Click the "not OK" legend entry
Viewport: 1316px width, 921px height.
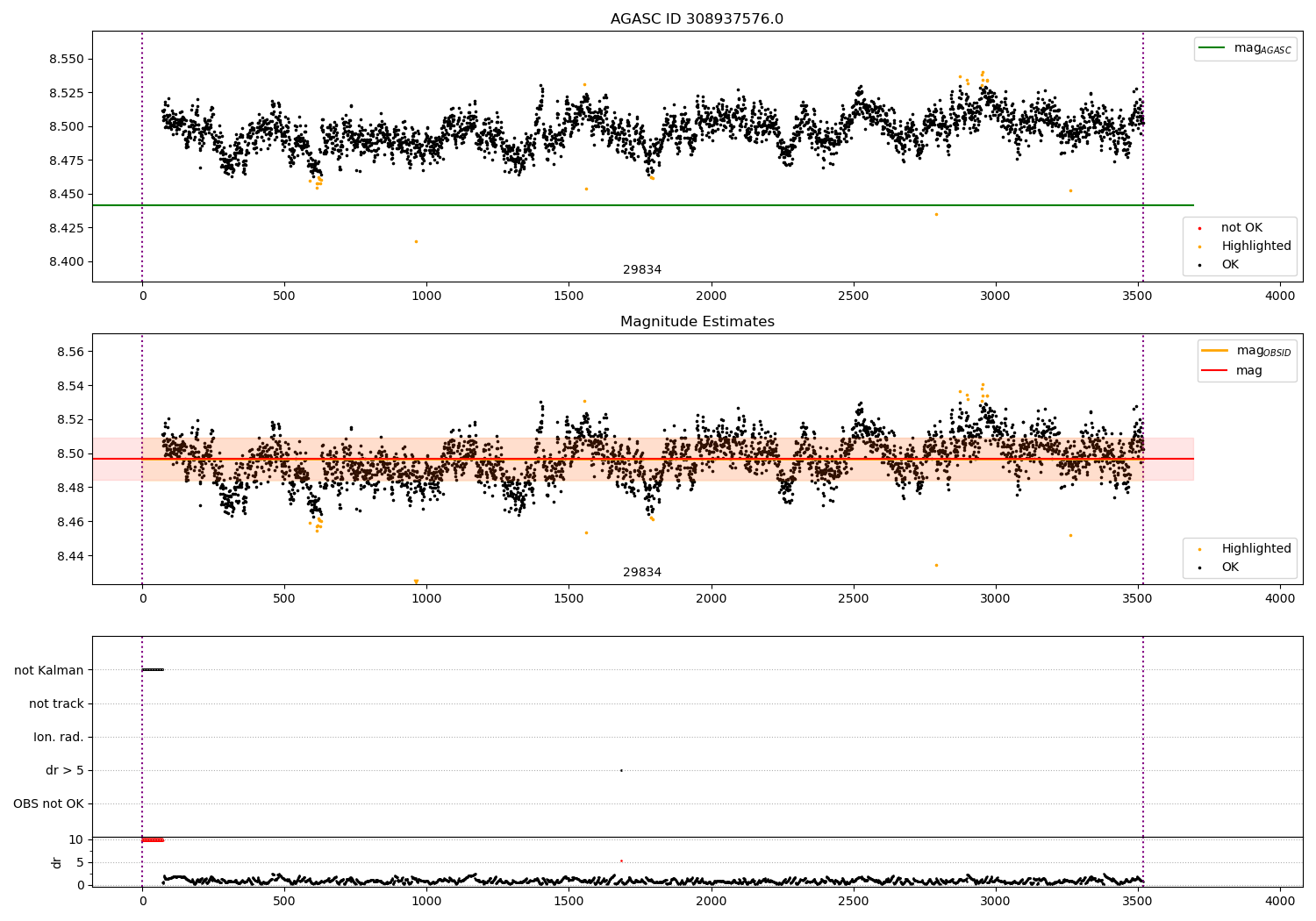[x=1241, y=228]
